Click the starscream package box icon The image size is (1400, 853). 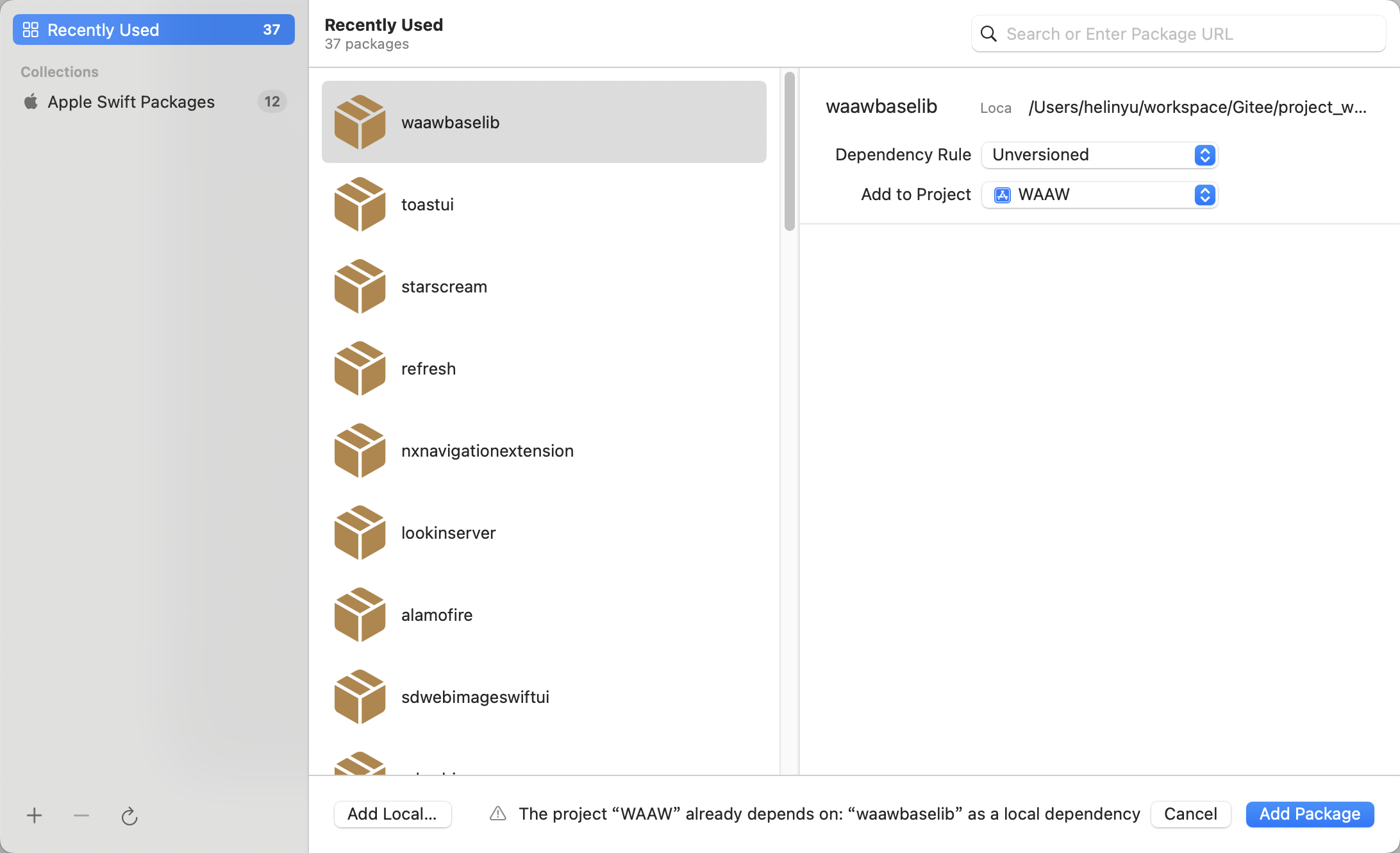360,287
